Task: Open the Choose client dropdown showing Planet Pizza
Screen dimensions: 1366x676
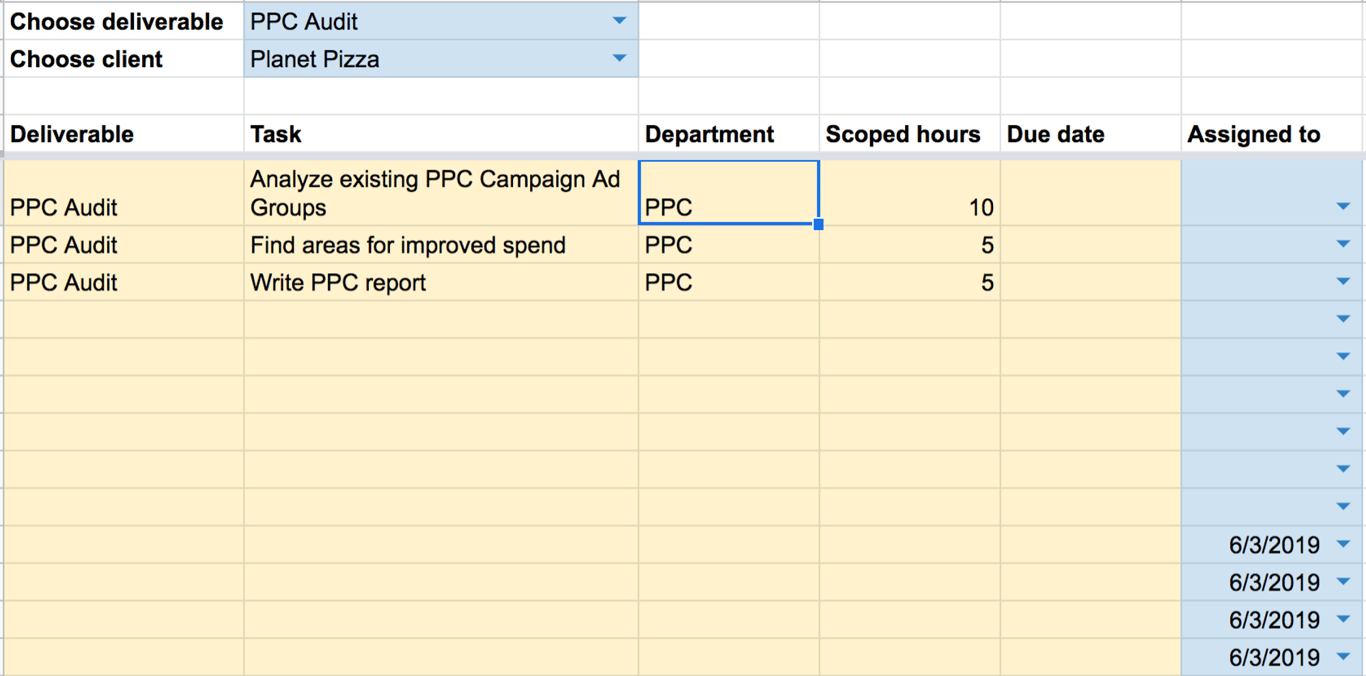Action: click(619, 59)
